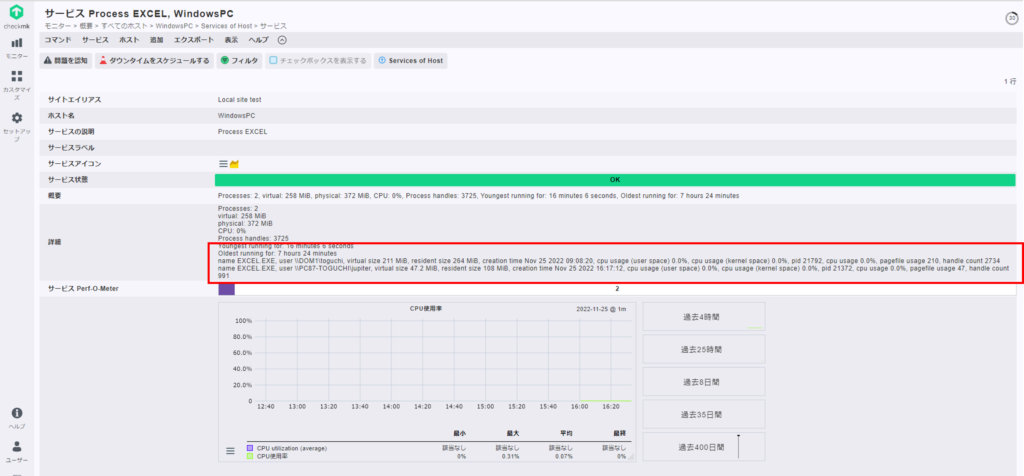
Task: Select the 過去25時間 graph preview
Action: [703, 349]
